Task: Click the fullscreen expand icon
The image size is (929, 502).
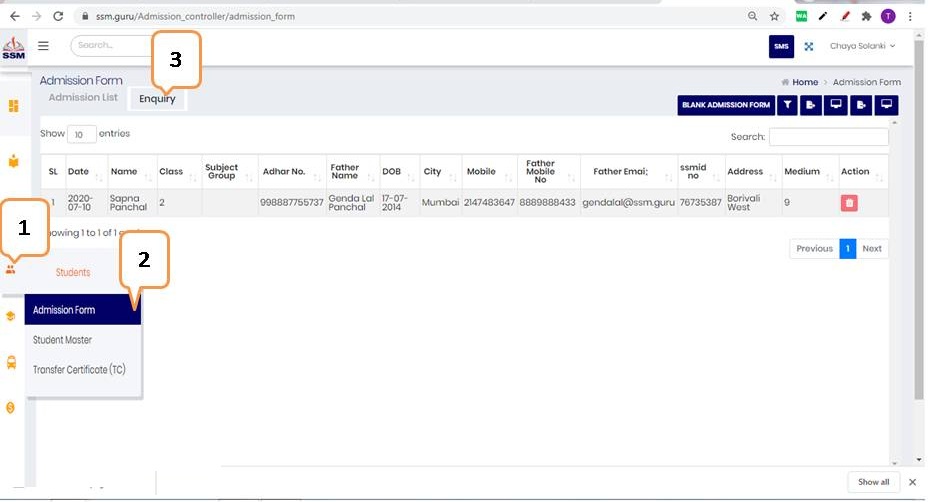Action: click(808, 46)
